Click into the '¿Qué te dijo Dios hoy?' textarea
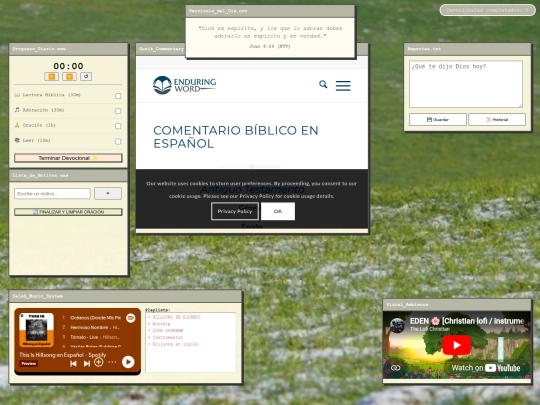 466,84
